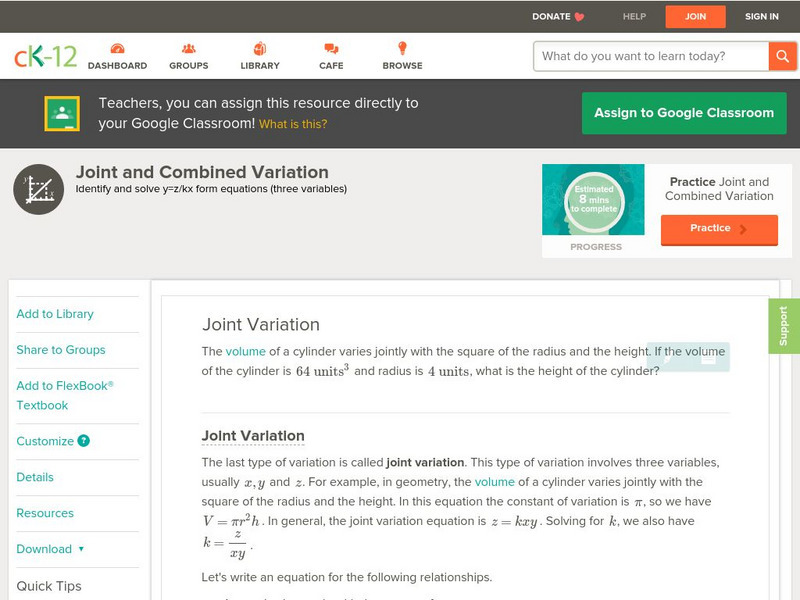800x600 pixels.
Task: Open the Browse lightbulb icon
Action: (x=402, y=48)
